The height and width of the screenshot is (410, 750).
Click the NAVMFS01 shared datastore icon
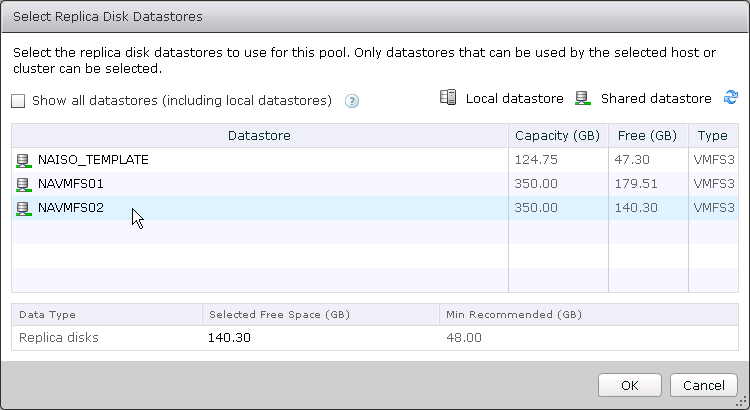tap(23, 184)
